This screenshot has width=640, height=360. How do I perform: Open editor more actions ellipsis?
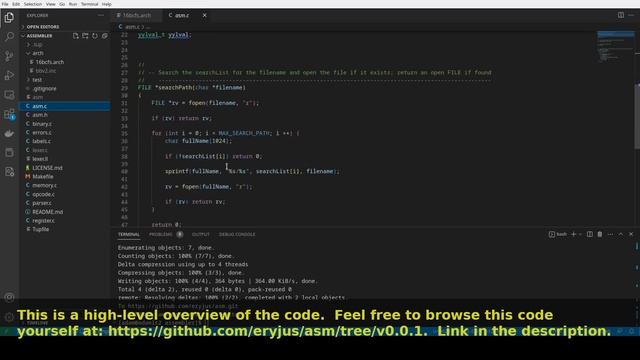[631, 15]
